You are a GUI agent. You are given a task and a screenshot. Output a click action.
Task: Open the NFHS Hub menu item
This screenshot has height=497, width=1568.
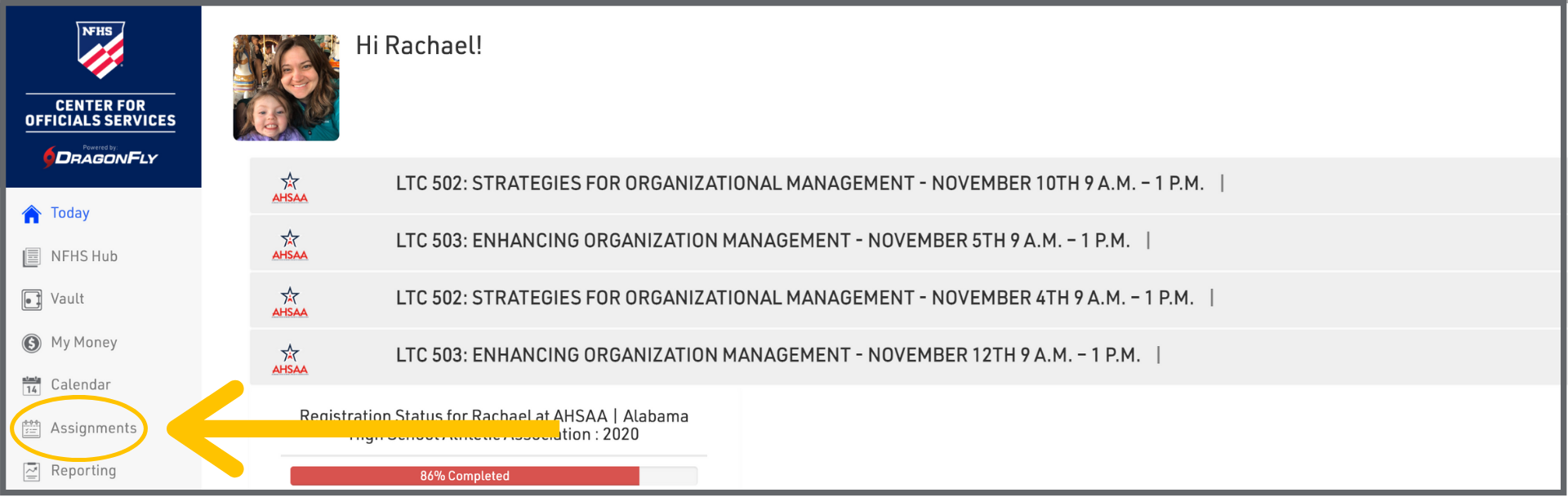click(x=84, y=256)
